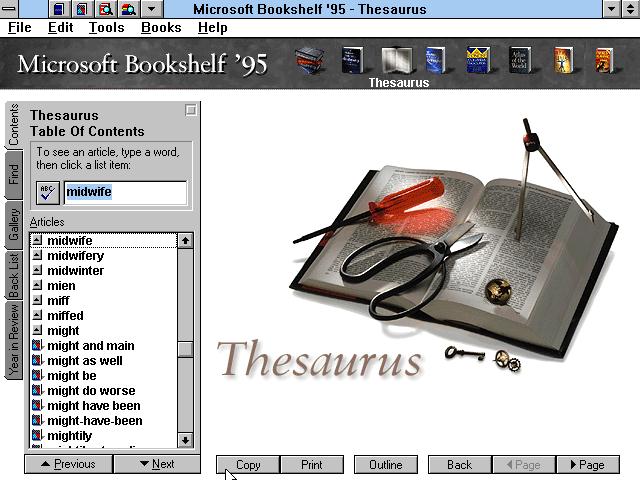Screen dimensions: 640x480
Task: Open the Edit menu
Action: (60, 28)
